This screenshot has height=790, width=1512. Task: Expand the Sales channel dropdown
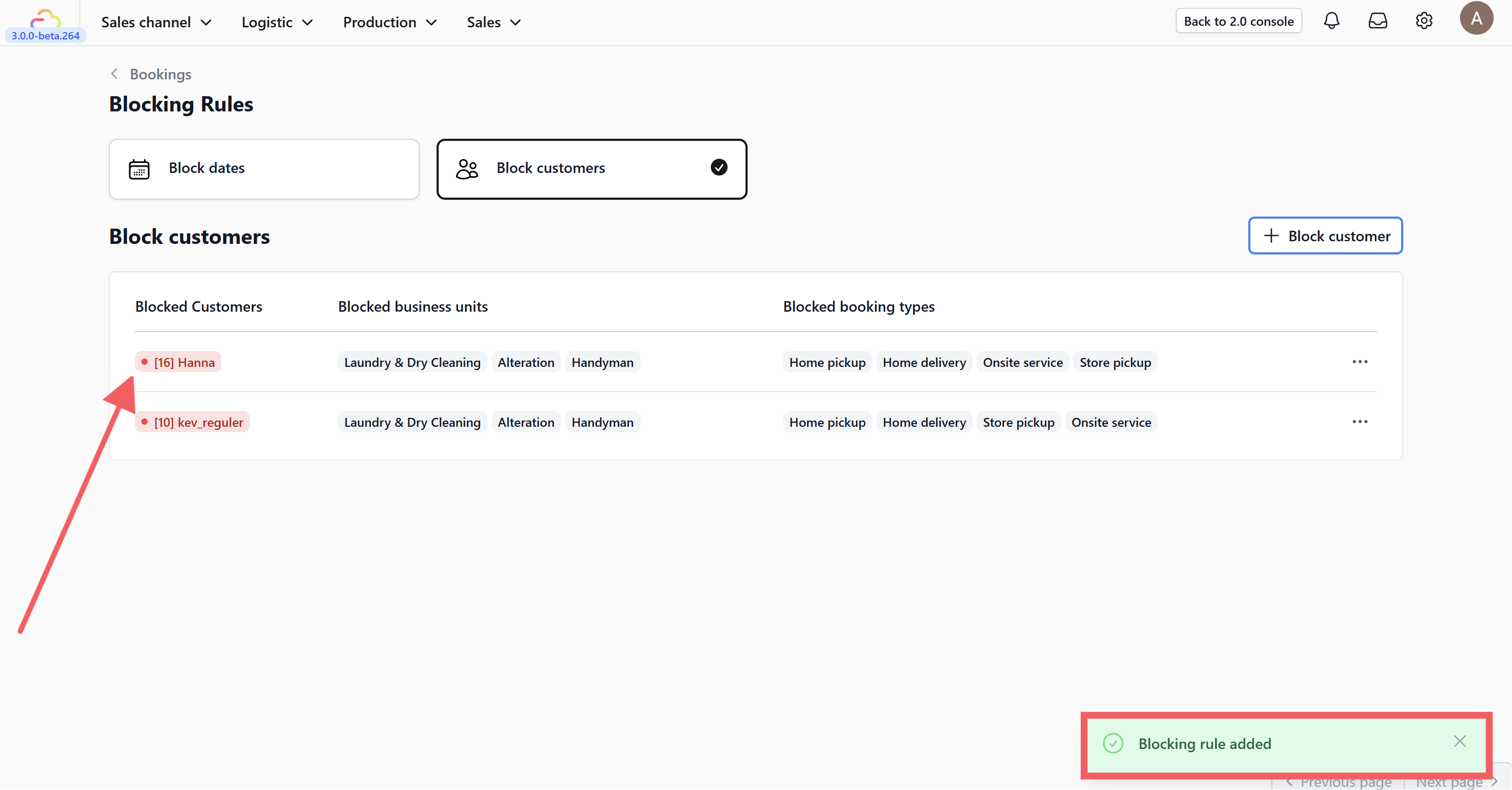click(156, 22)
